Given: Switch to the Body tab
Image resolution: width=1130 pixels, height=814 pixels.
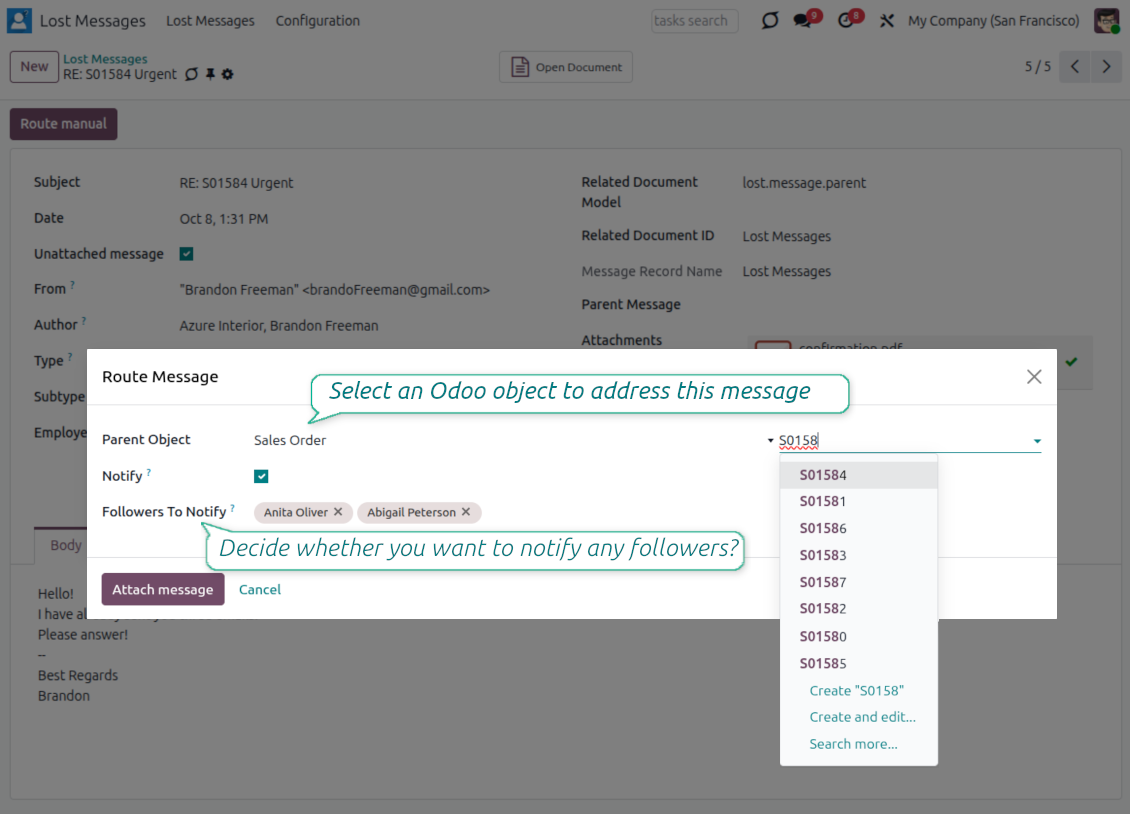Looking at the screenshot, I should coord(66,545).
